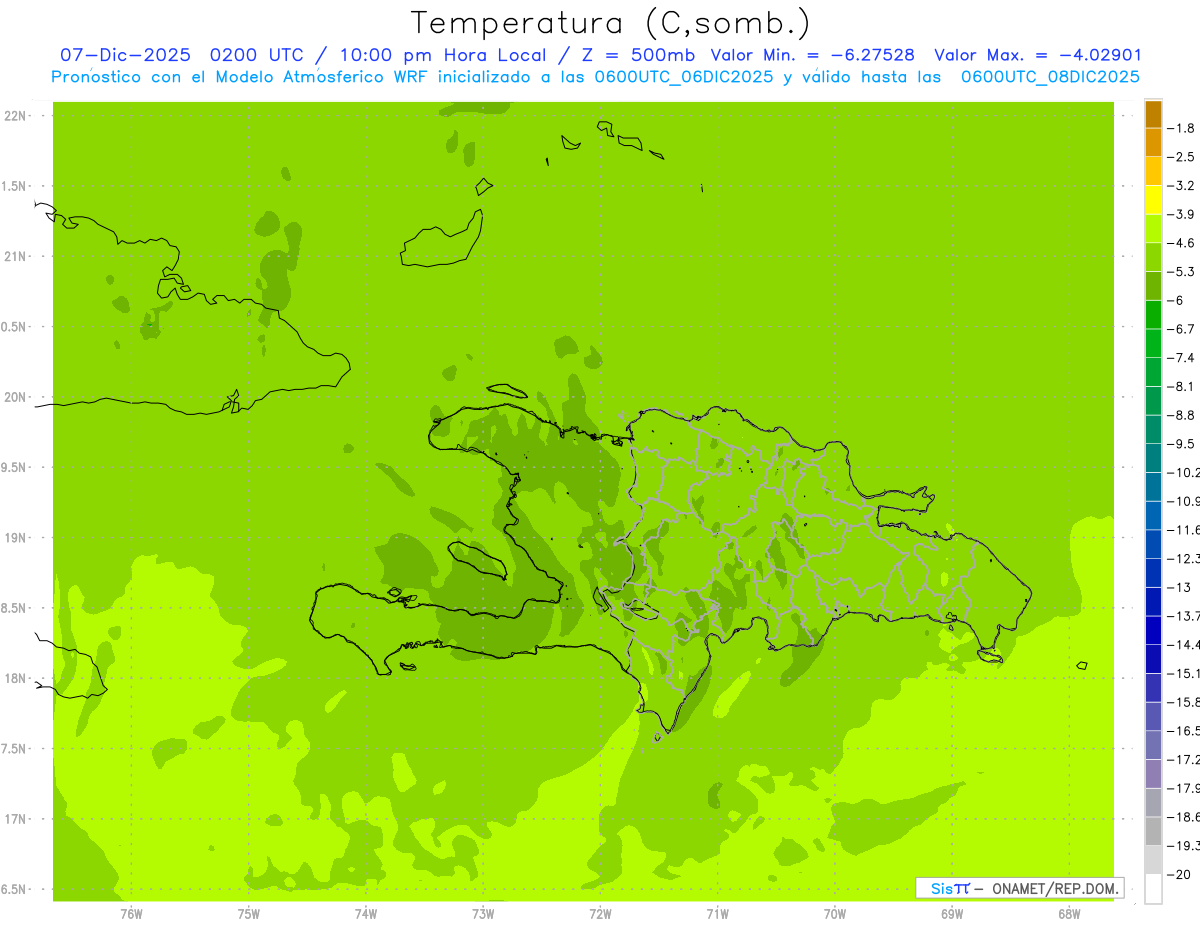This screenshot has width=1200, height=927.
Task: Click the '73W' longitude axis label
Action: click(x=483, y=913)
